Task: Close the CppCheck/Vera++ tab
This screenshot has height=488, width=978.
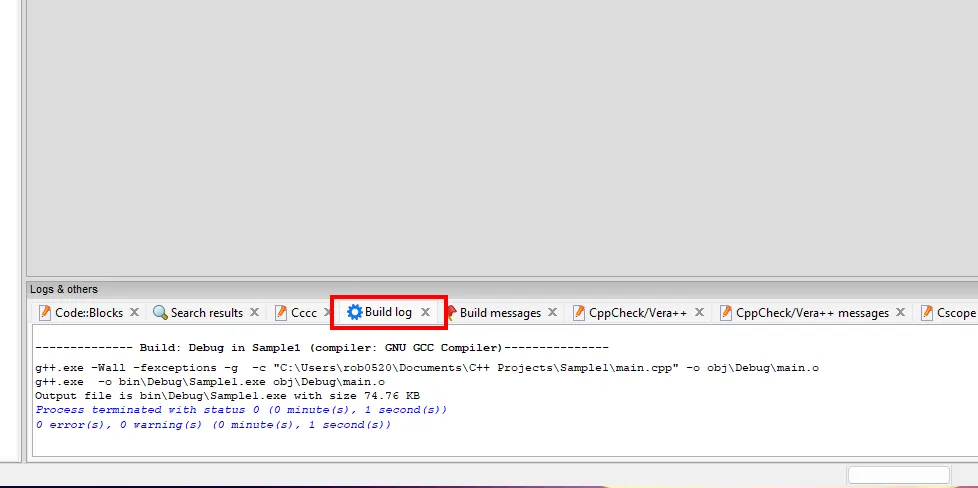Action: (x=699, y=313)
